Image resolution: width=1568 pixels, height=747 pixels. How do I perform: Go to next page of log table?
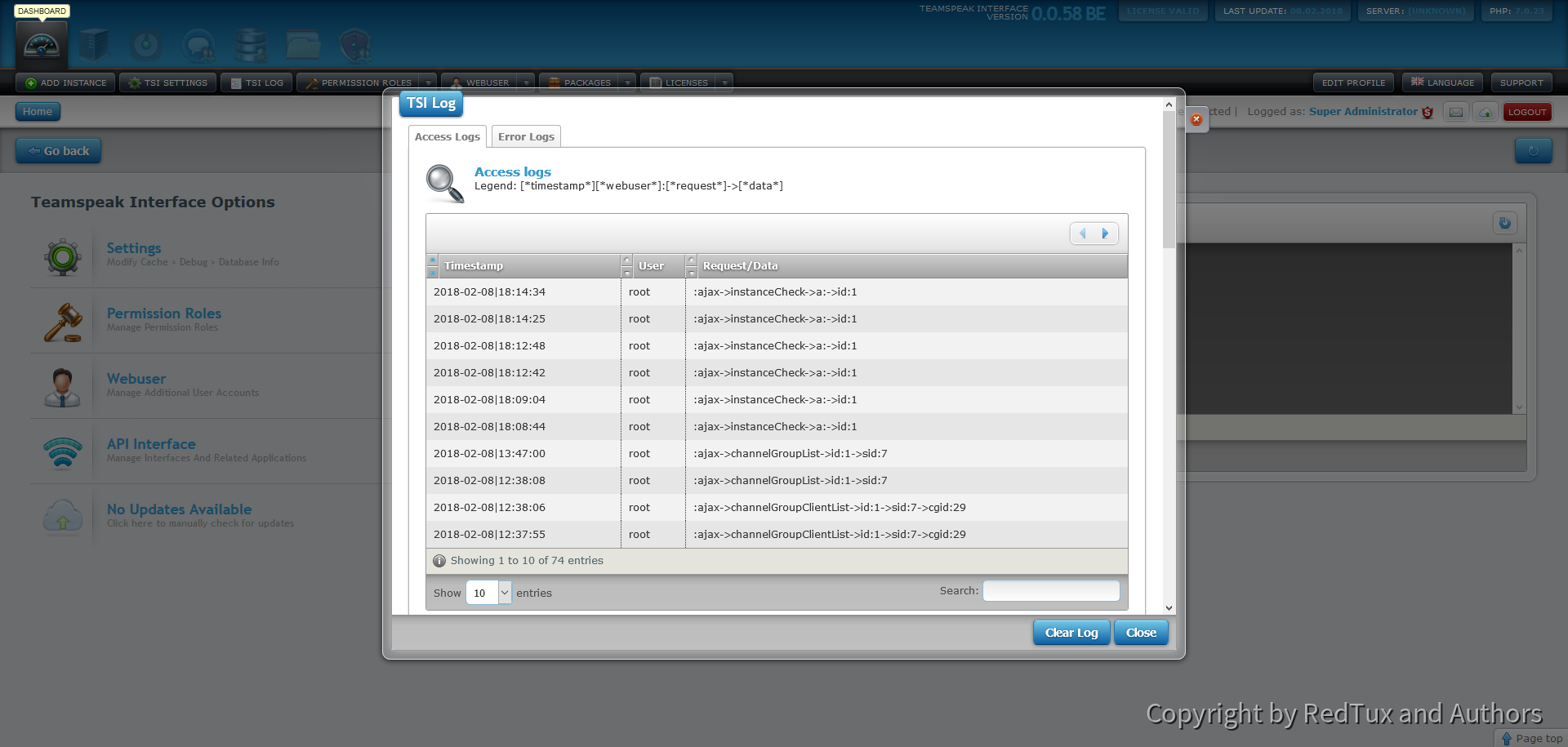pyautogui.click(x=1106, y=233)
